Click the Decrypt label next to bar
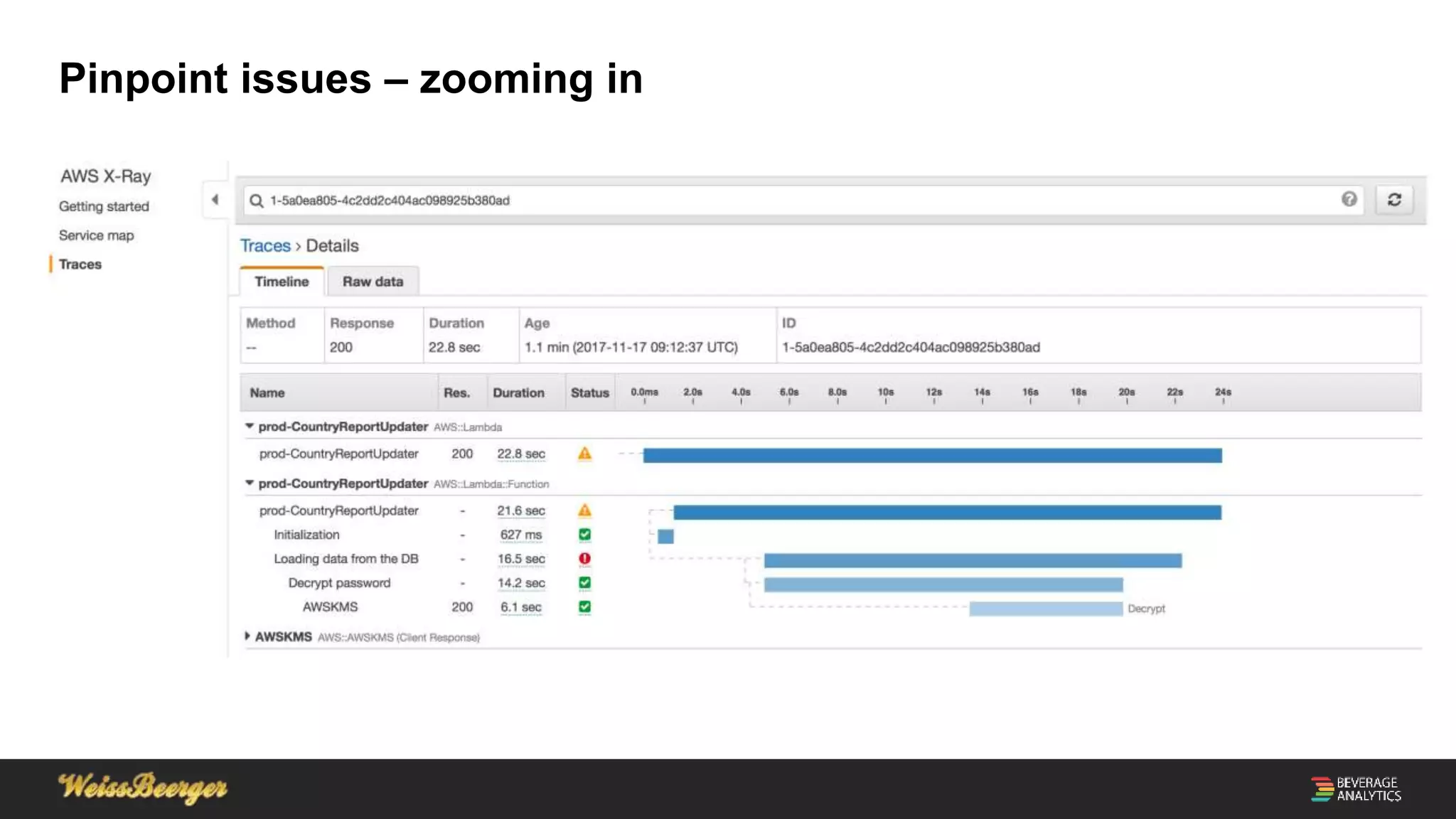This screenshot has width=1456, height=819. [1146, 609]
